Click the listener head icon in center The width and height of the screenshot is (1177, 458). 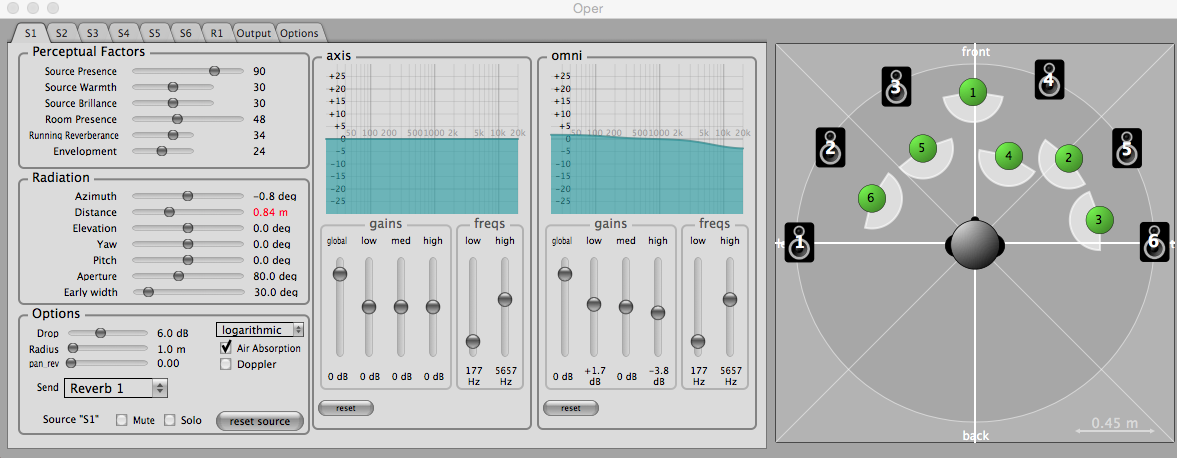[974, 243]
